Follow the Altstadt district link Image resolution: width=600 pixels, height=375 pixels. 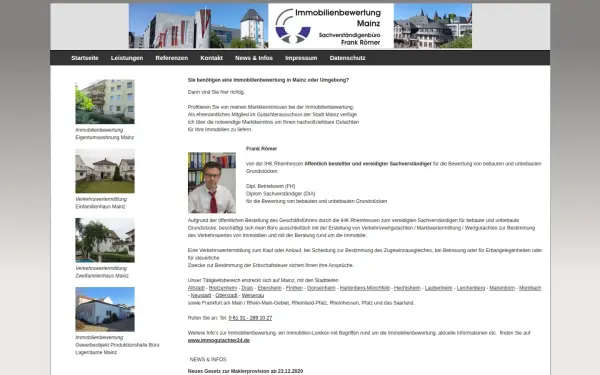click(x=196, y=288)
